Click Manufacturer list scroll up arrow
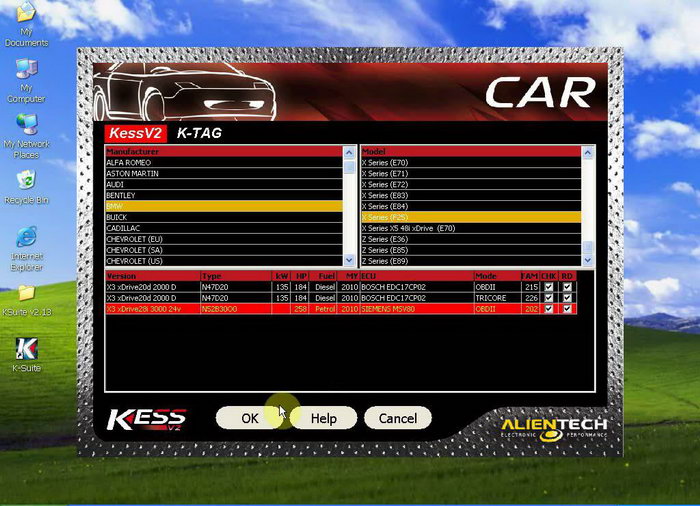The width and height of the screenshot is (700, 506). pyautogui.click(x=349, y=152)
